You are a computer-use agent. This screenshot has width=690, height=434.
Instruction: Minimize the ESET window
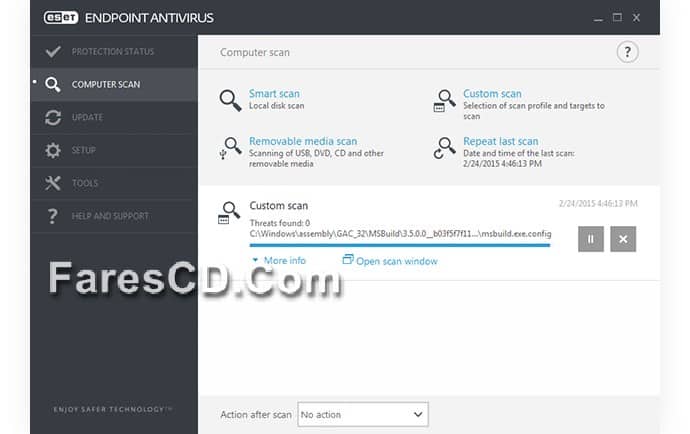[x=598, y=18]
